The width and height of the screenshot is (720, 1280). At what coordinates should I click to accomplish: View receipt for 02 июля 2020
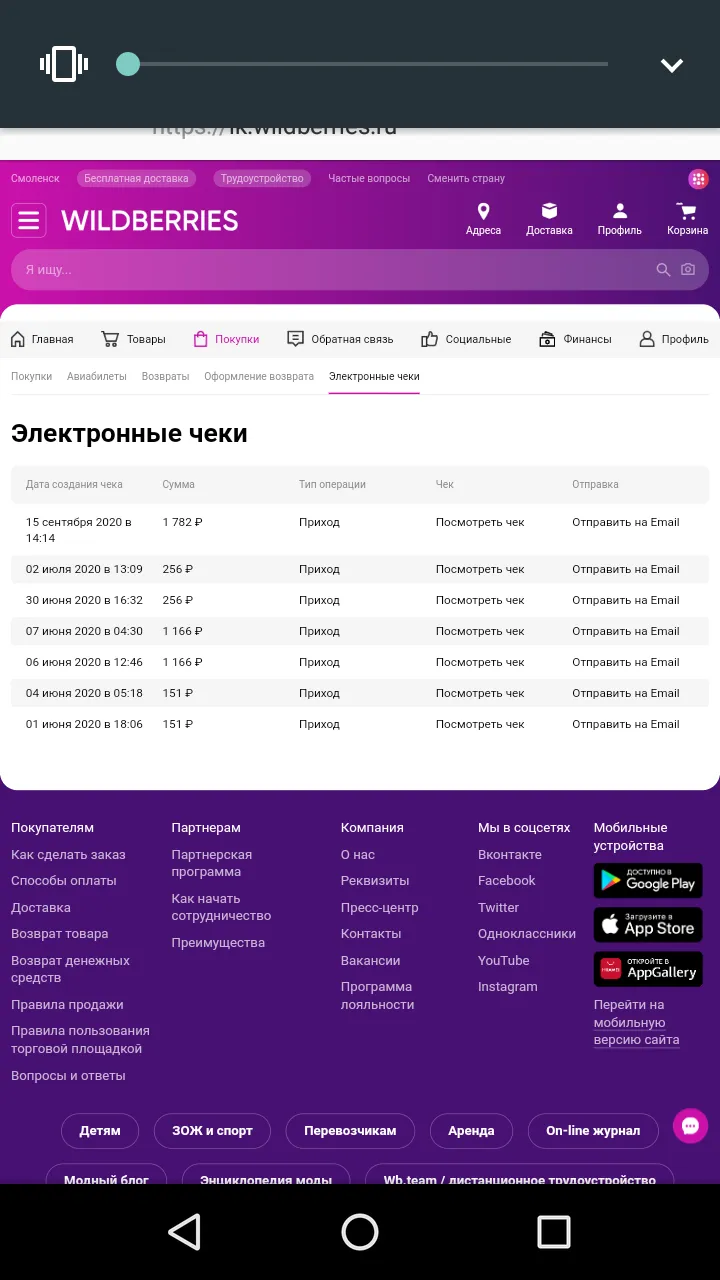(480, 569)
